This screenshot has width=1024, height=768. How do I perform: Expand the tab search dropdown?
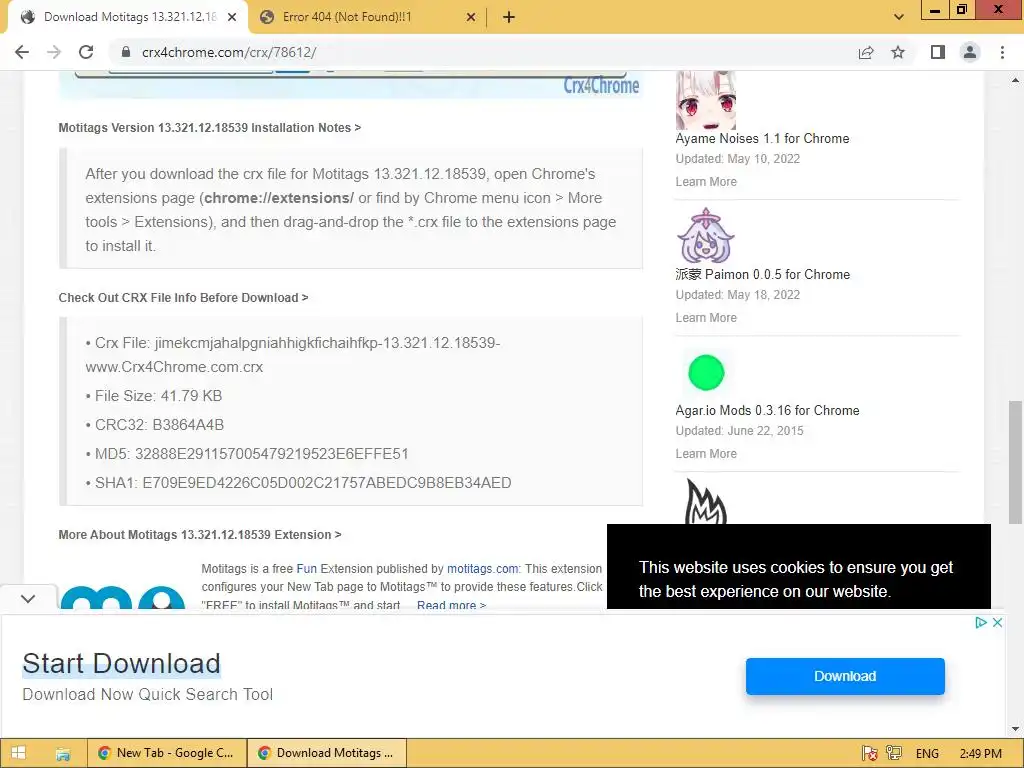tap(899, 18)
